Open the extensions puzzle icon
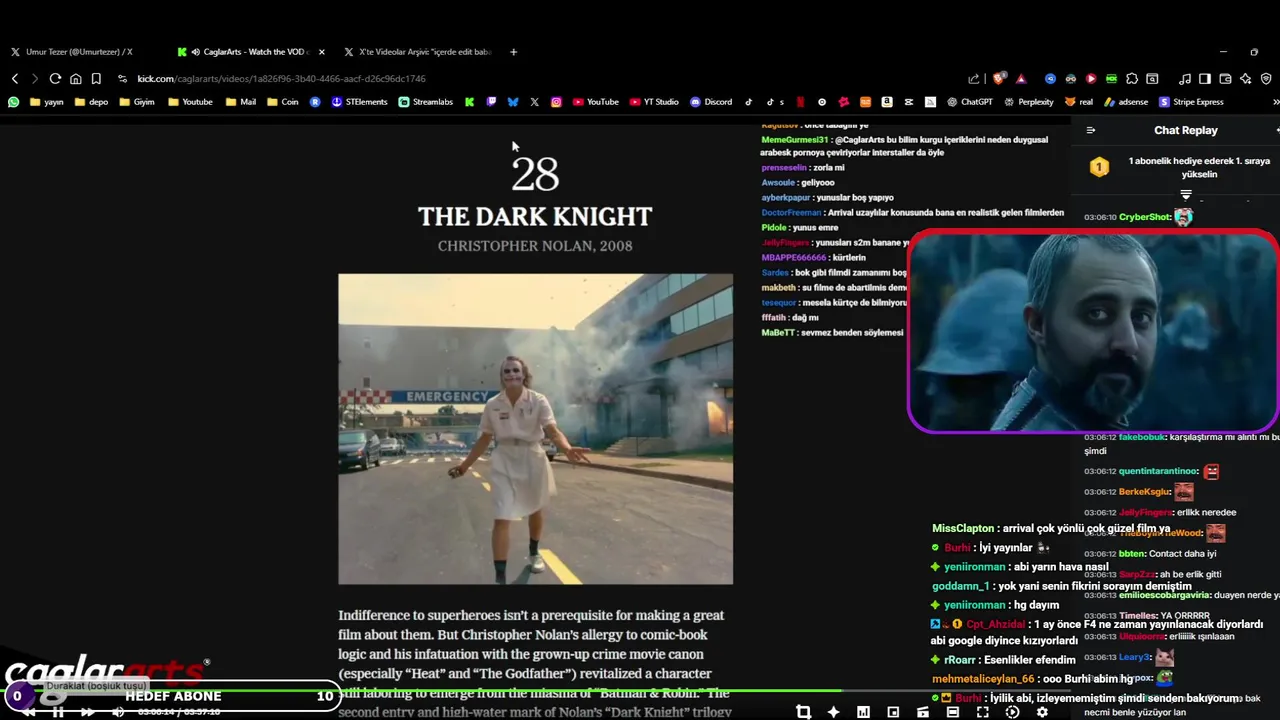 pos(1132,79)
